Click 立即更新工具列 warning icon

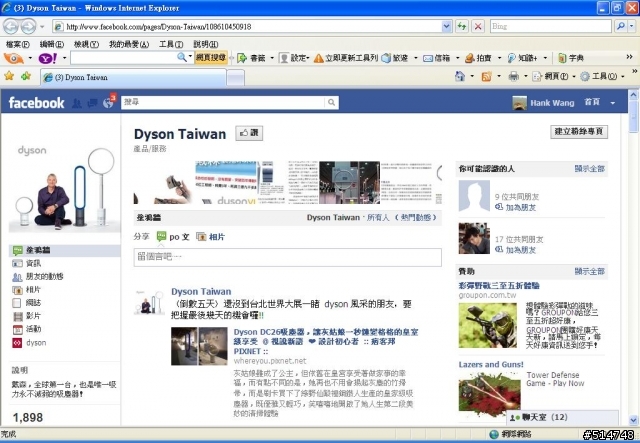click(x=318, y=58)
